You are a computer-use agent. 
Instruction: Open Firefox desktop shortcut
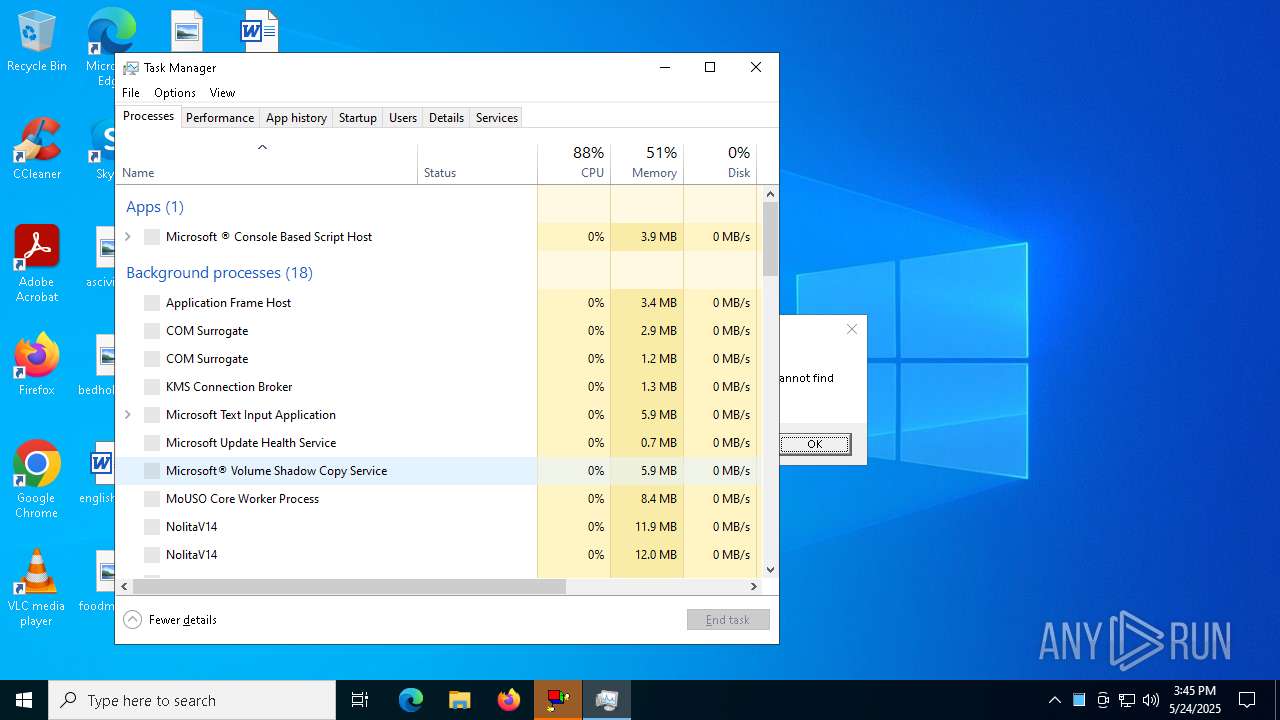(x=37, y=365)
